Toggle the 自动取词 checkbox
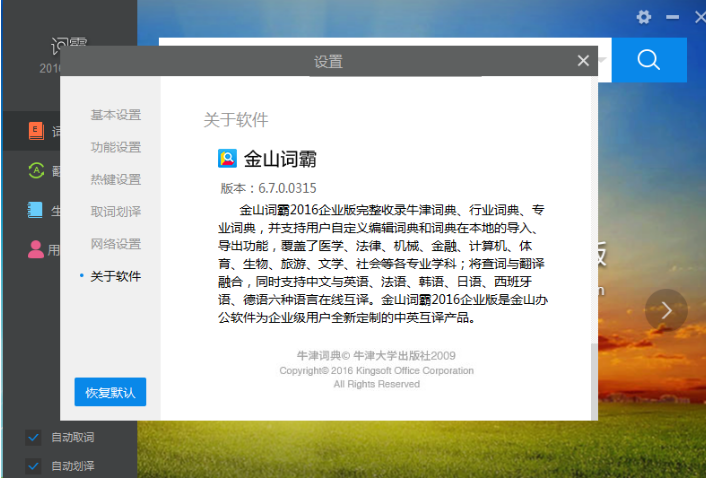This screenshot has width=706, height=478. [33, 437]
